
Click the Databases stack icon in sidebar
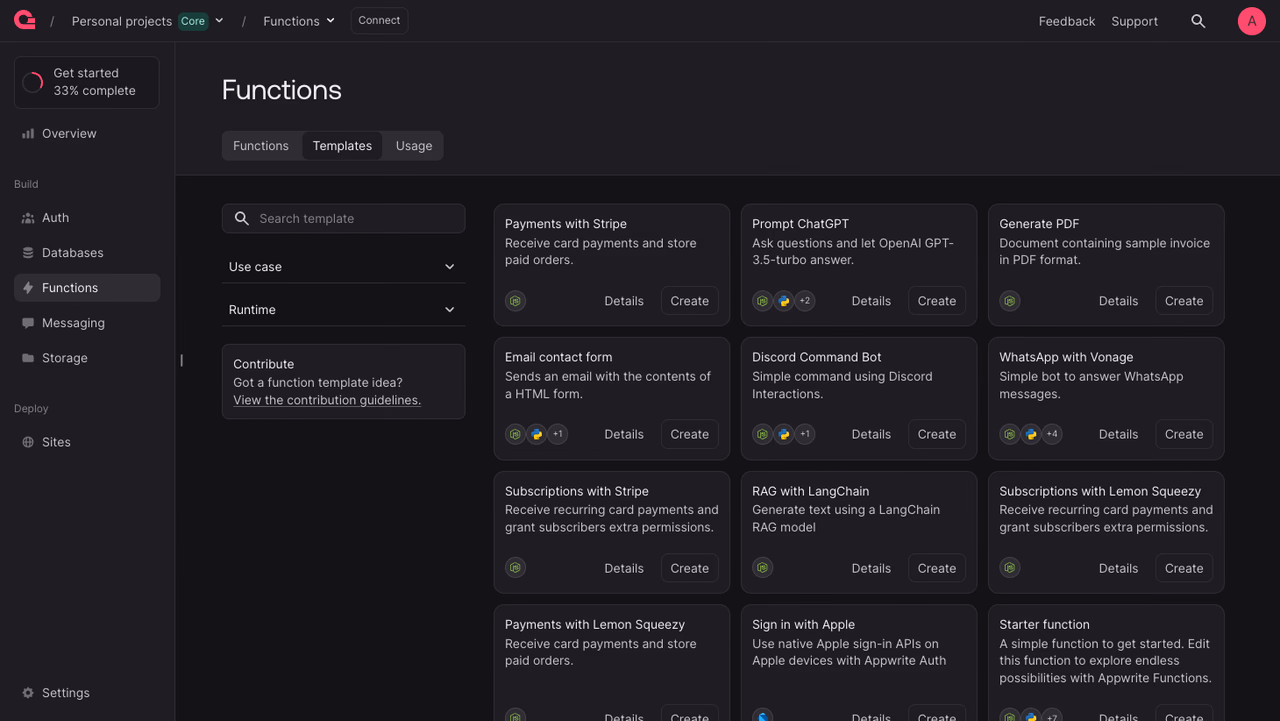click(28, 253)
